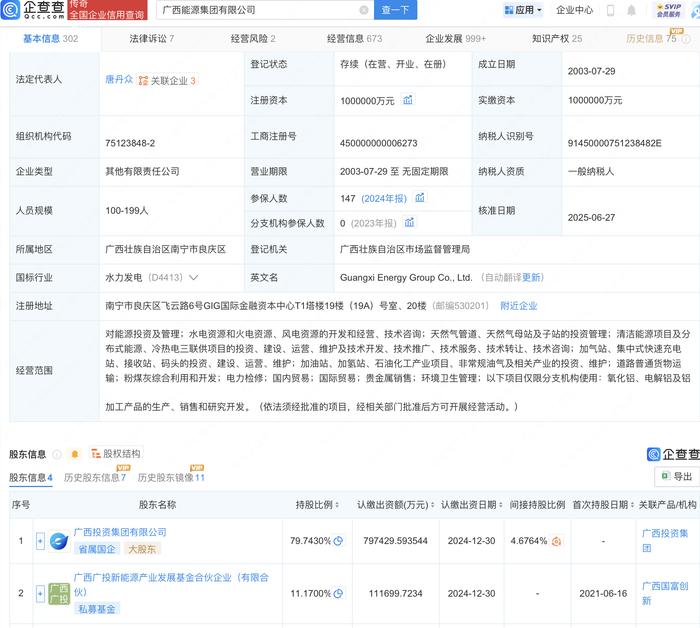Open notifications via the header bell icon

tap(631, 10)
